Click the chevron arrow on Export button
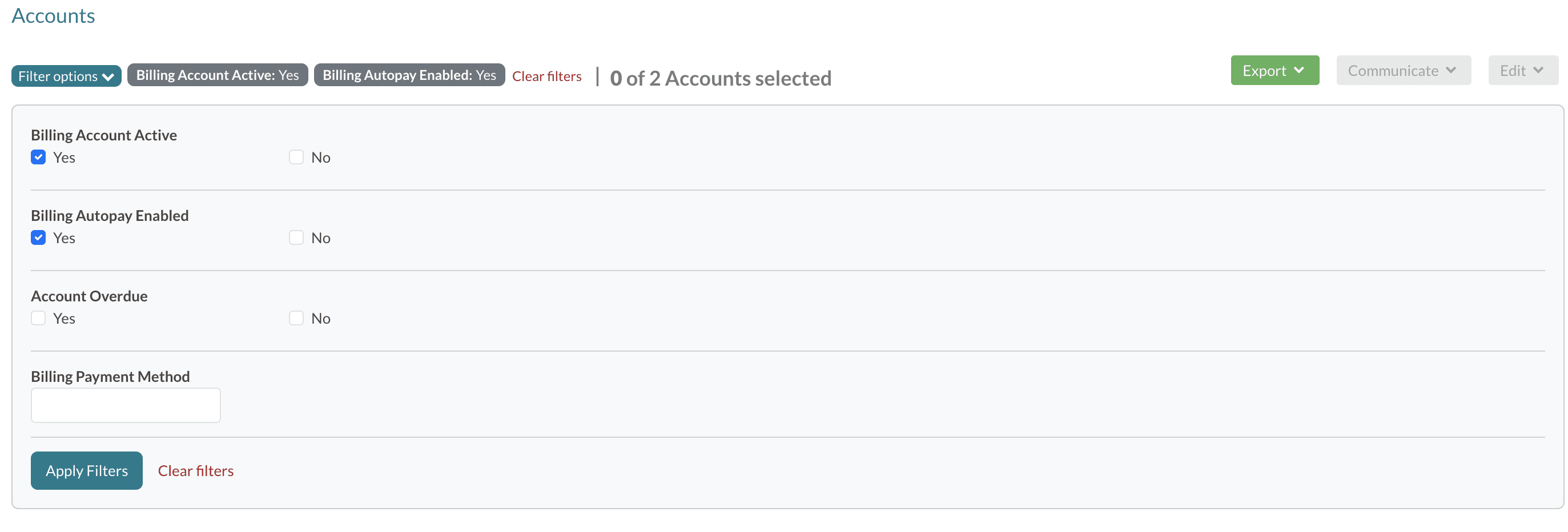 tap(1299, 71)
